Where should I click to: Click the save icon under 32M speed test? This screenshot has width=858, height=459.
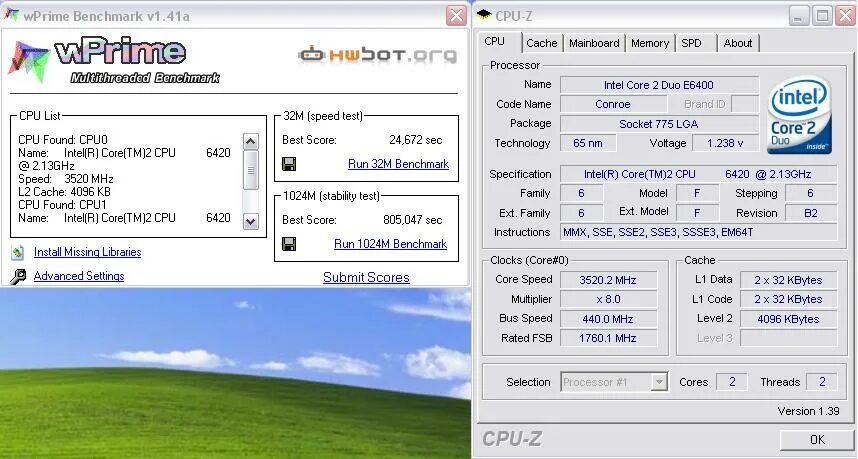click(289, 164)
